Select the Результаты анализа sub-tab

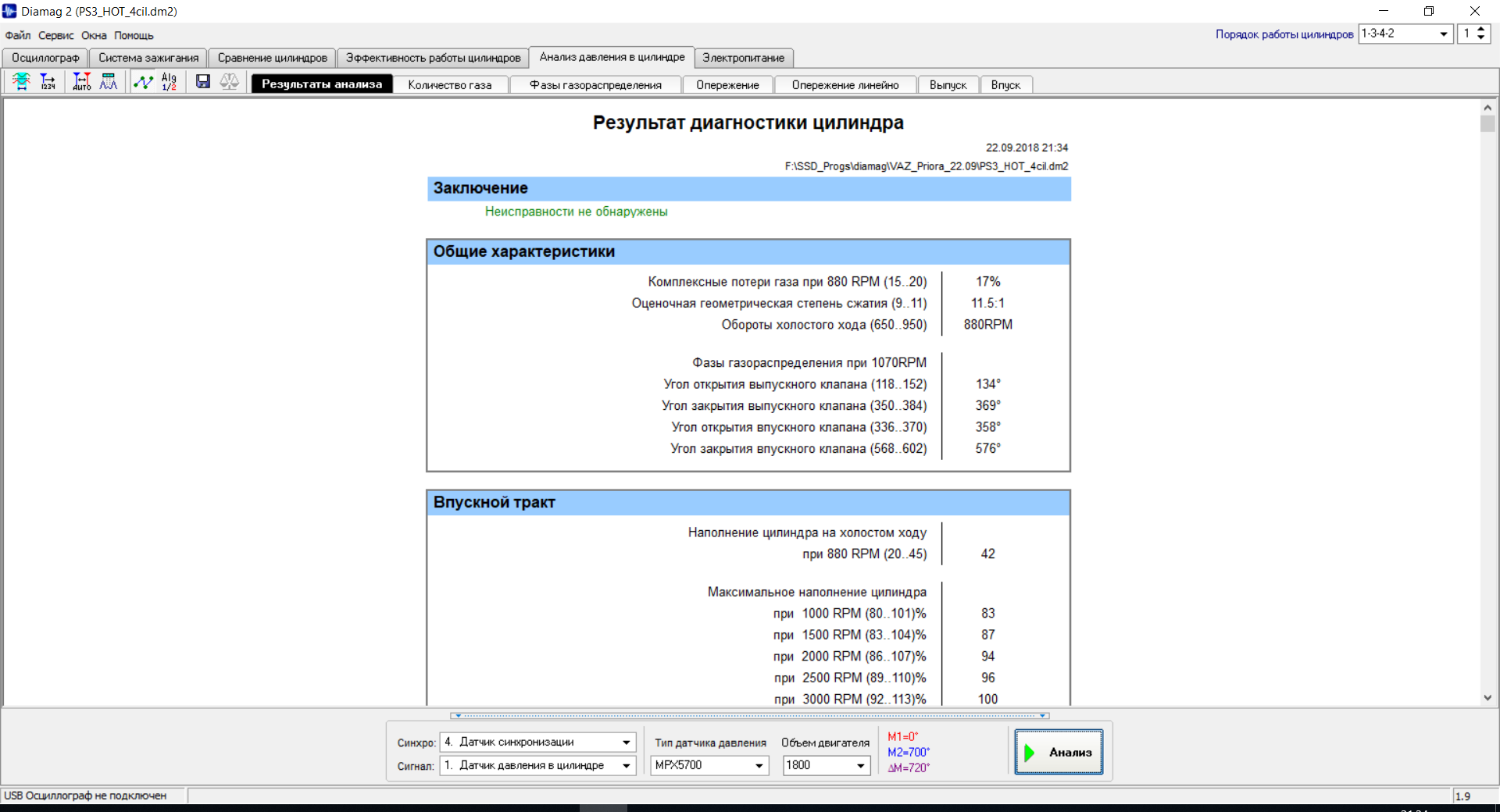[x=322, y=84]
